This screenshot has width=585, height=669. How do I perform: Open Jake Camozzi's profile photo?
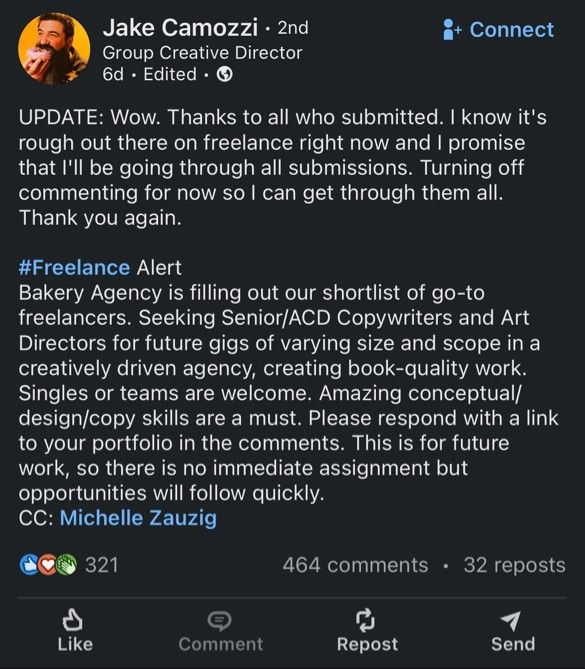coord(54,48)
